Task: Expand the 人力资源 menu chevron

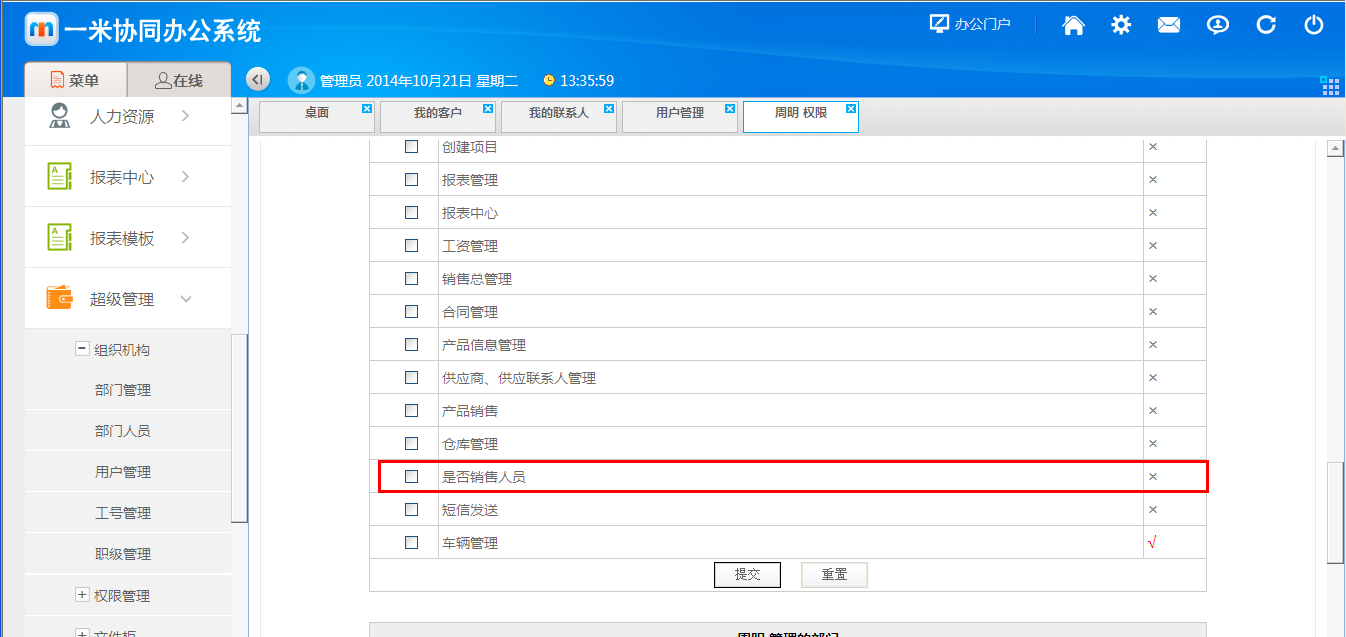Action: 186,116
